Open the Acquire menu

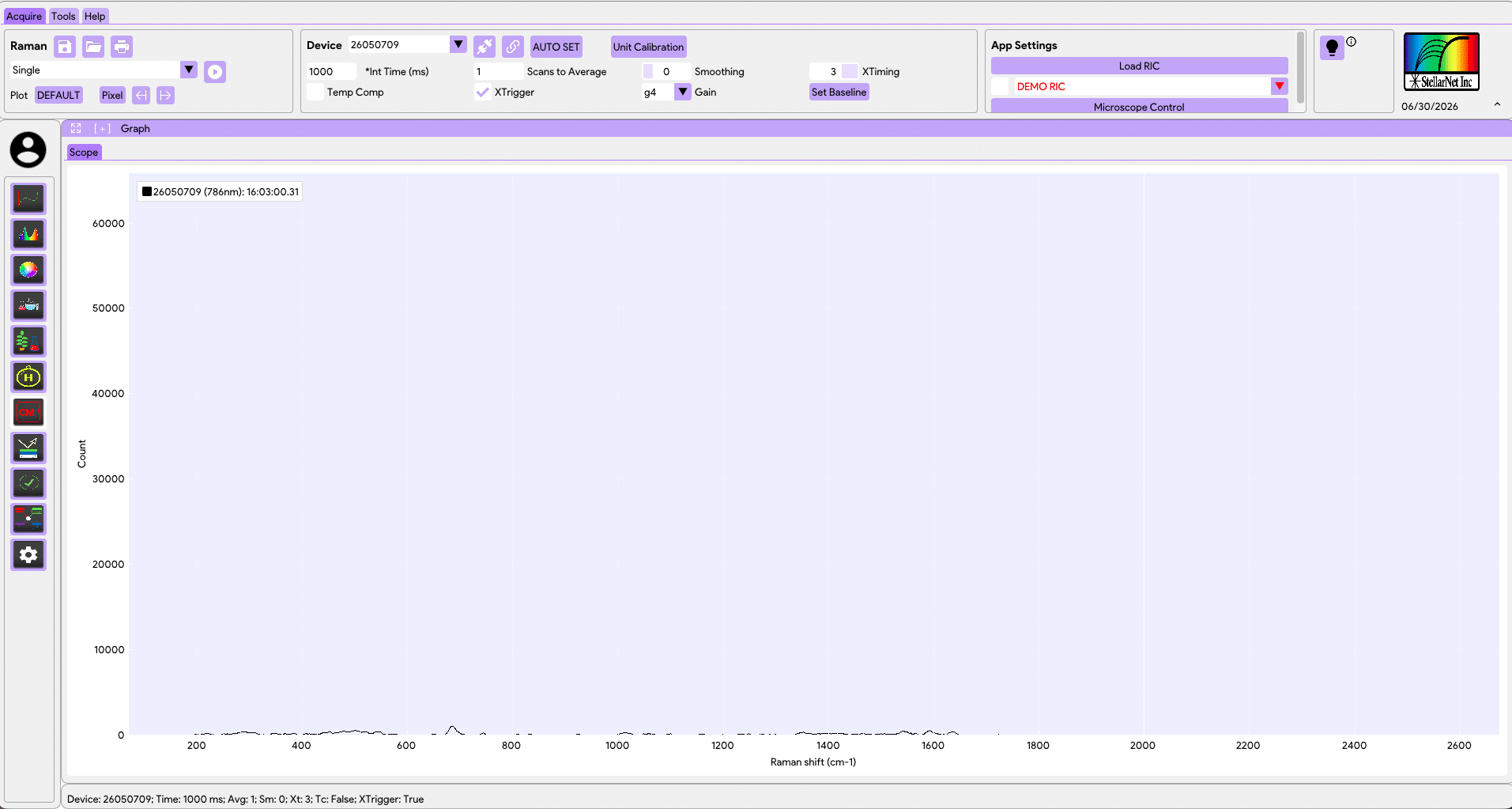(x=25, y=16)
